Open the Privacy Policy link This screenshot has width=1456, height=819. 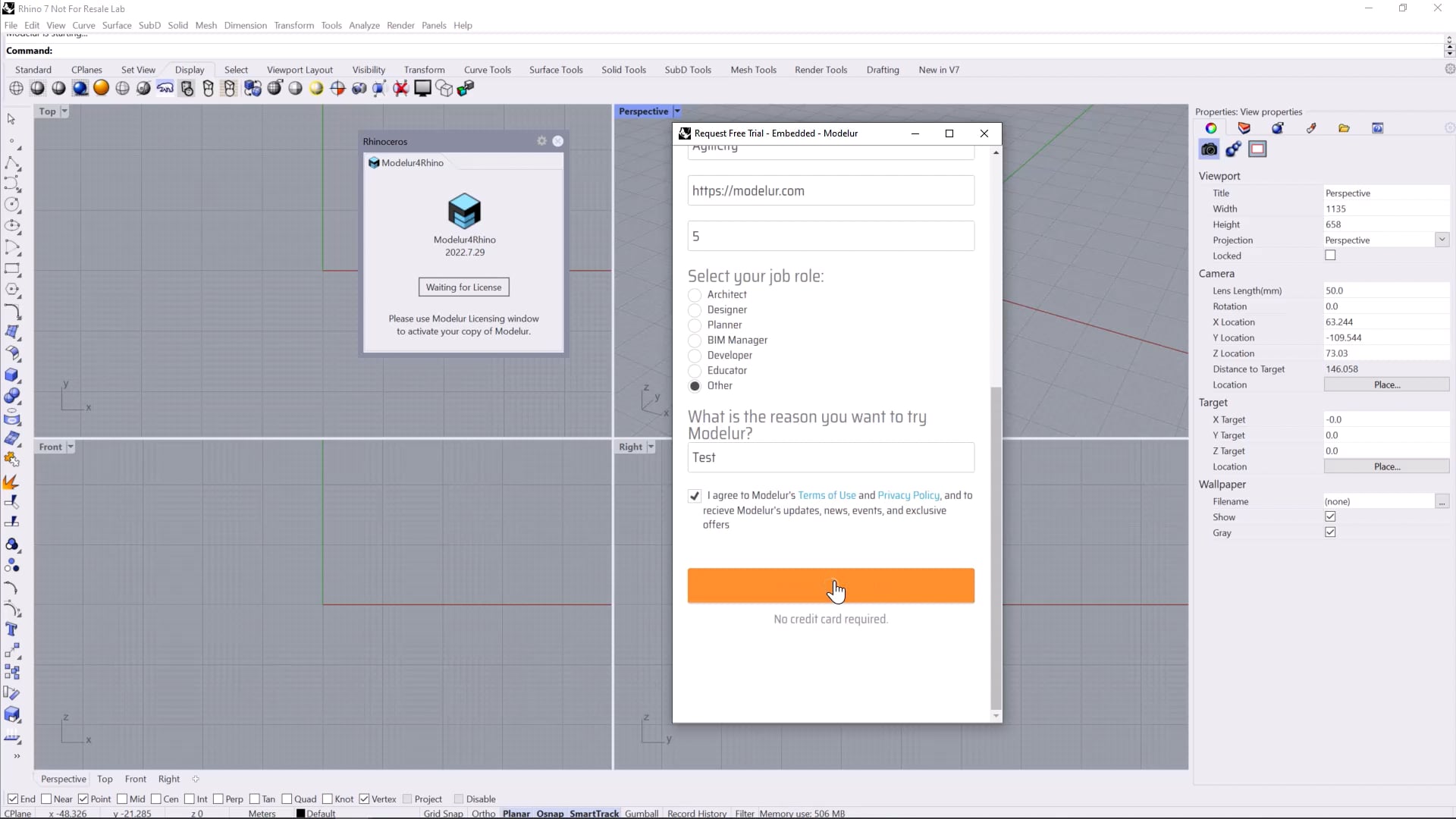908,495
